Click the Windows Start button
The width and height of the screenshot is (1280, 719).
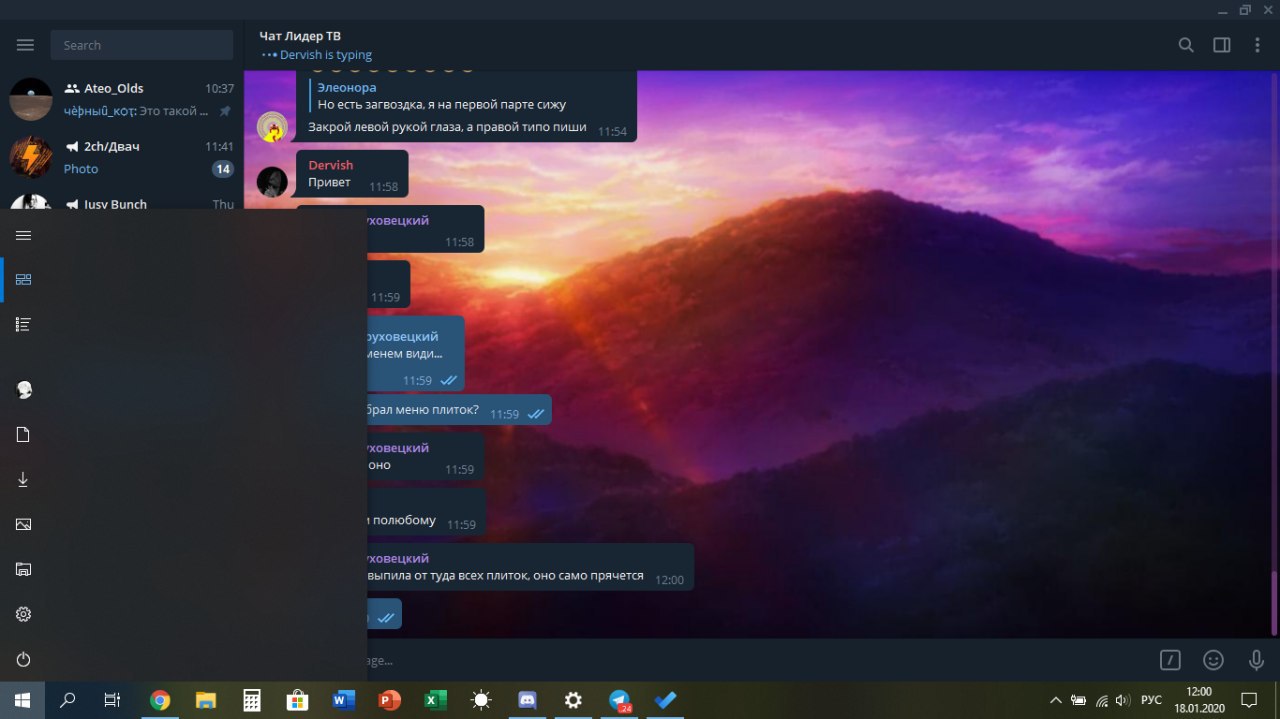point(22,700)
